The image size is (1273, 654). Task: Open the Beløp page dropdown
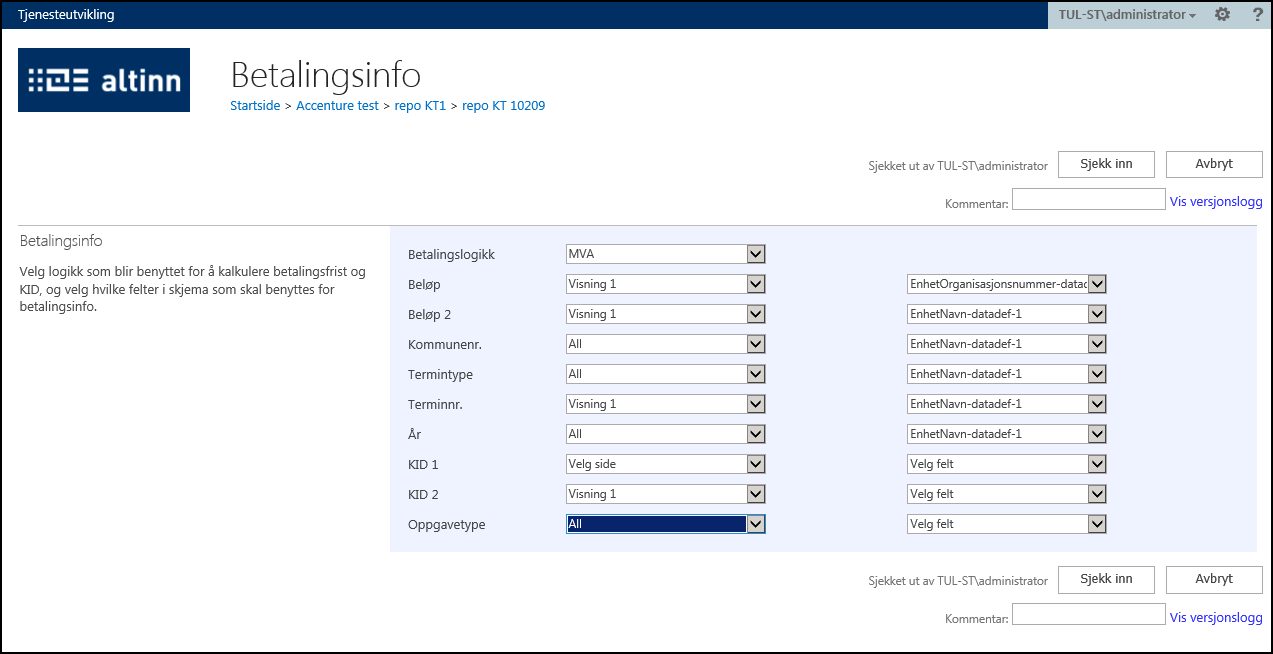pyautogui.click(x=665, y=284)
